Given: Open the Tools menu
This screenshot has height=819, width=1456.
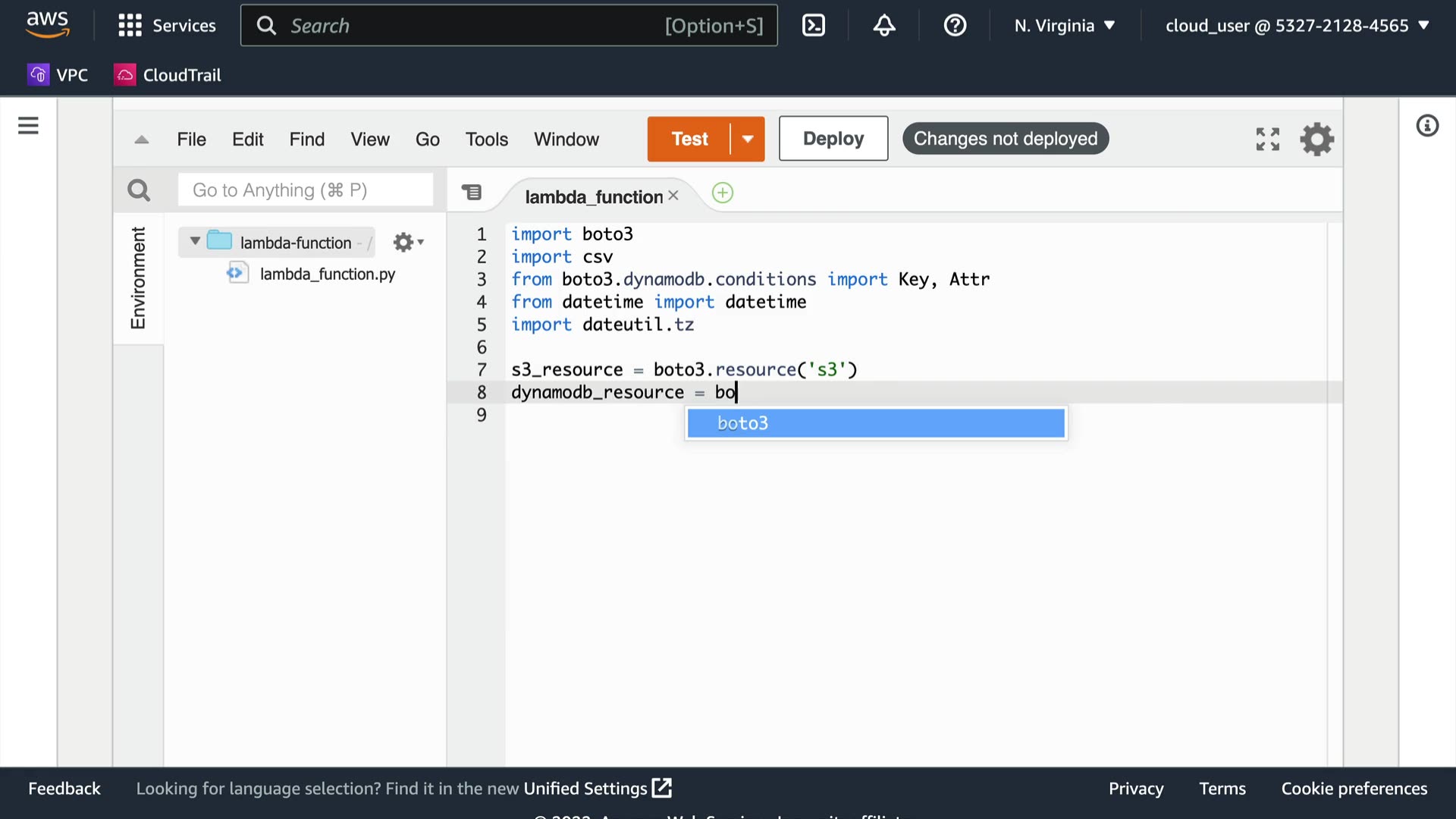Looking at the screenshot, I should point(486,139).
